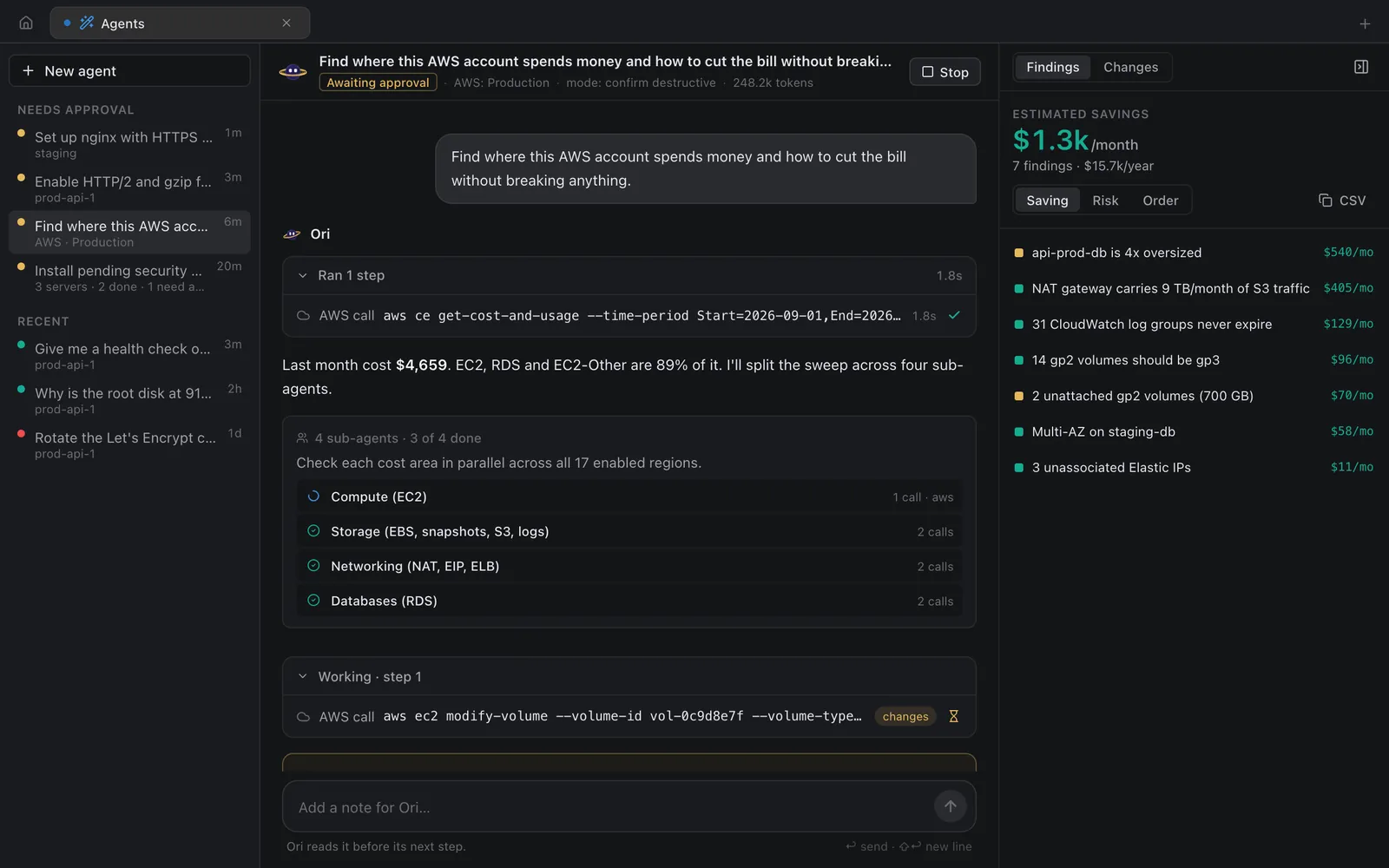Select the 3 unassociated Elastic IPs finding
Screen dimensions: 1389x868
pos(1194,467)
